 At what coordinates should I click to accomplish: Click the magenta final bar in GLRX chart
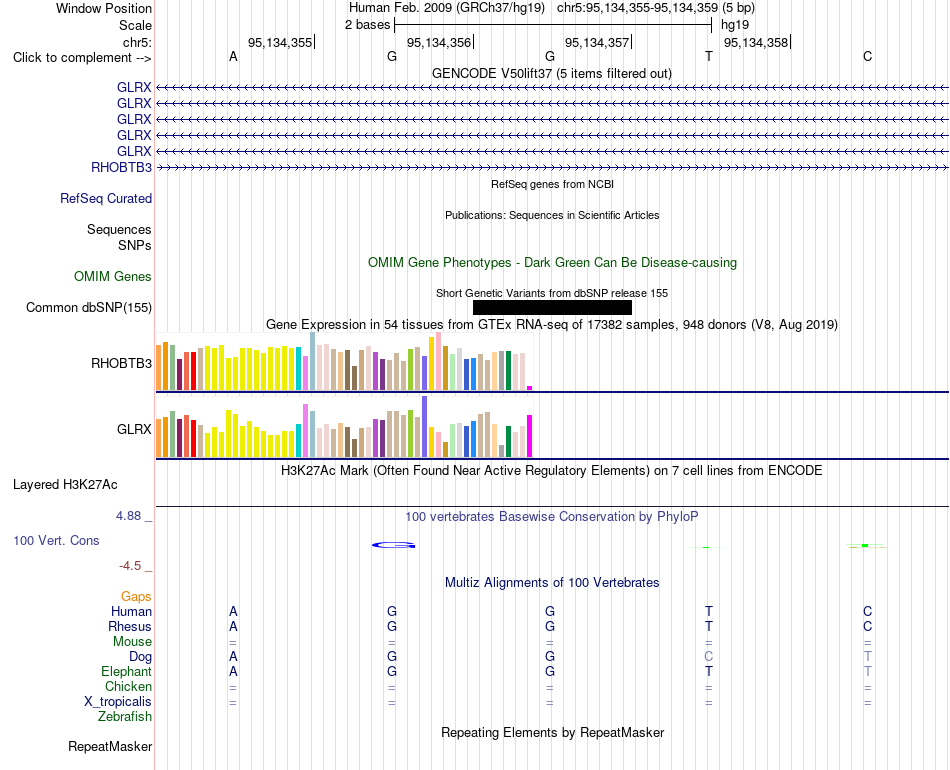point(530,436)
